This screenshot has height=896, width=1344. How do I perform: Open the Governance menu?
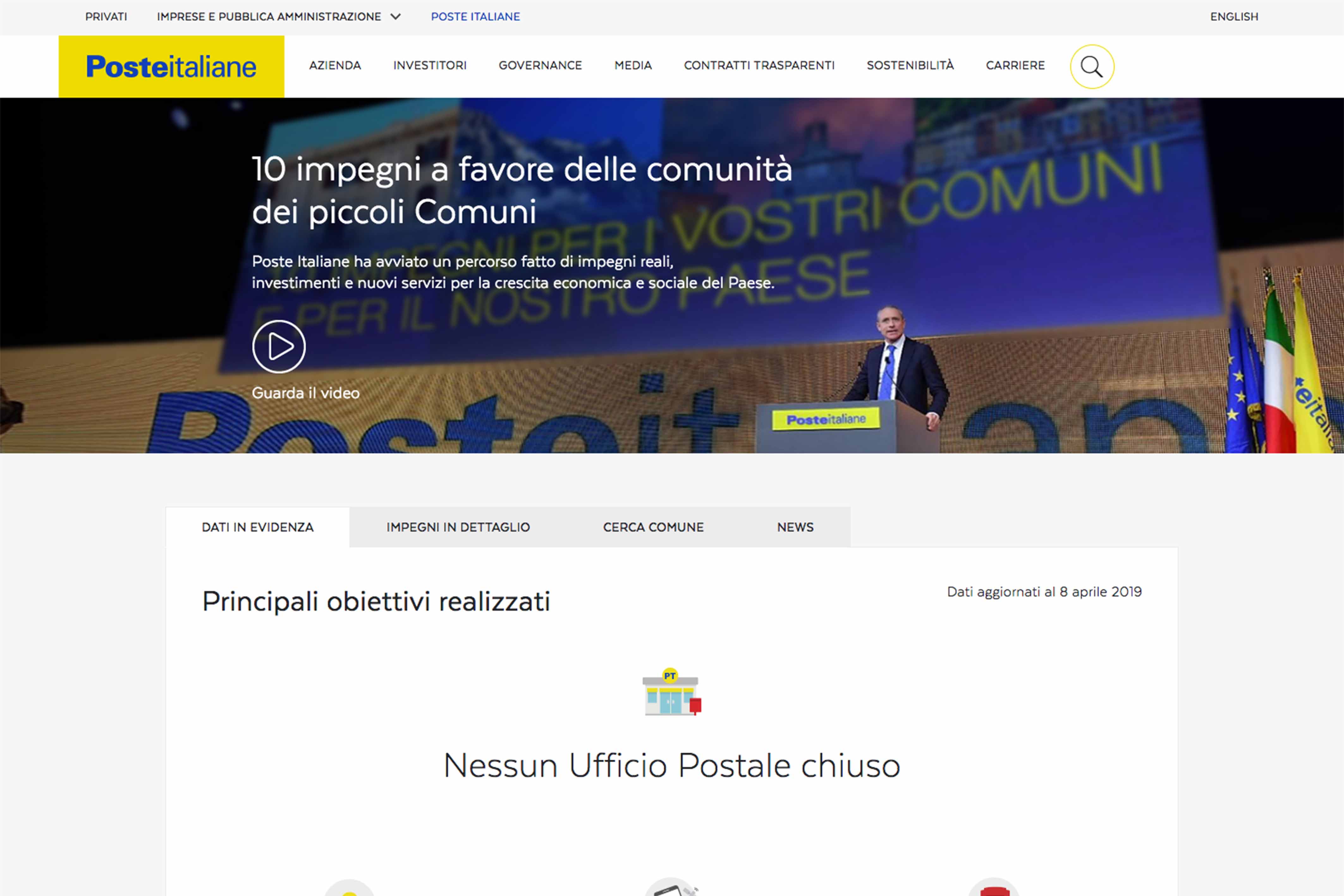pyautogui.click(x=540, y=66)
